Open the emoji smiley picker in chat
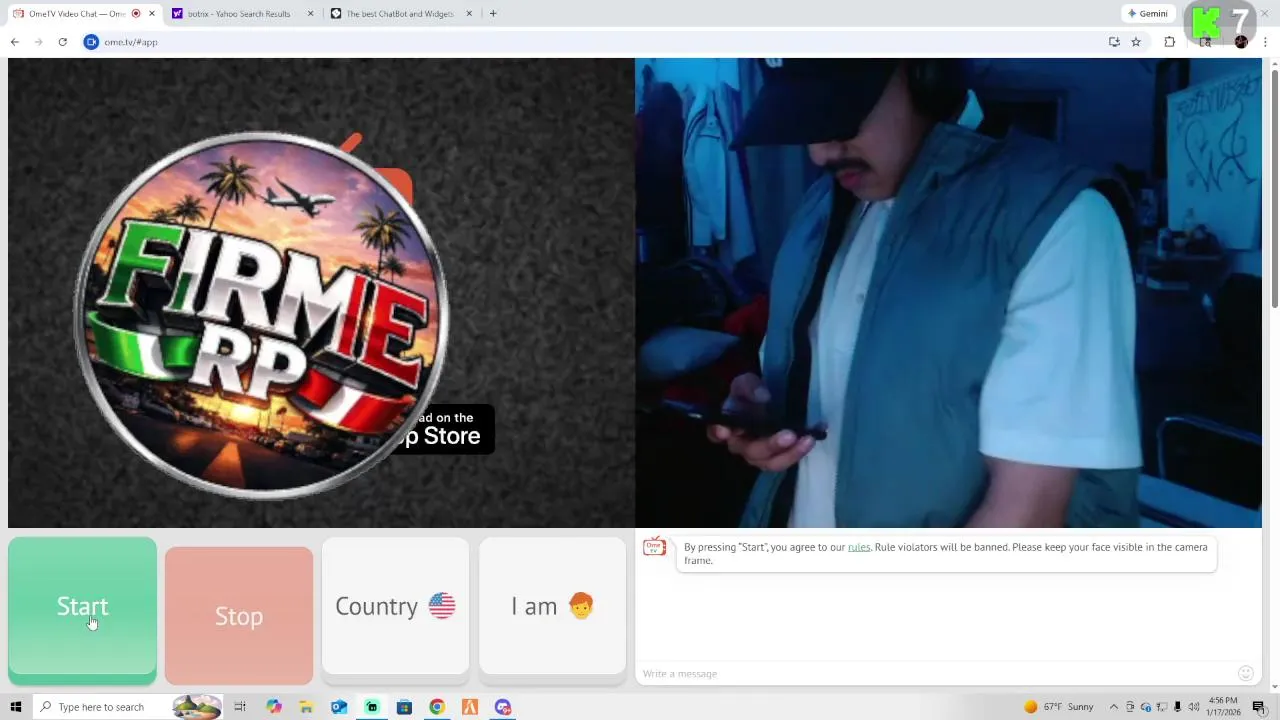 click(x=1246, y=673)
